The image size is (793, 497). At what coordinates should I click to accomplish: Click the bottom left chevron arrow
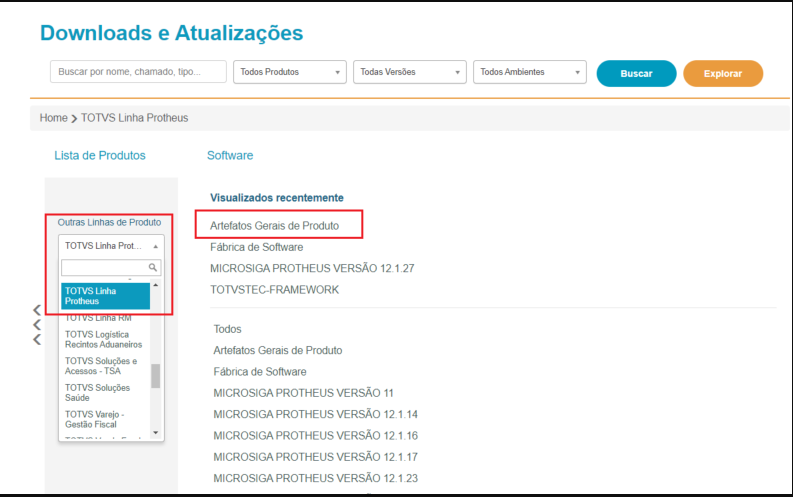click(x=37, y=339)
